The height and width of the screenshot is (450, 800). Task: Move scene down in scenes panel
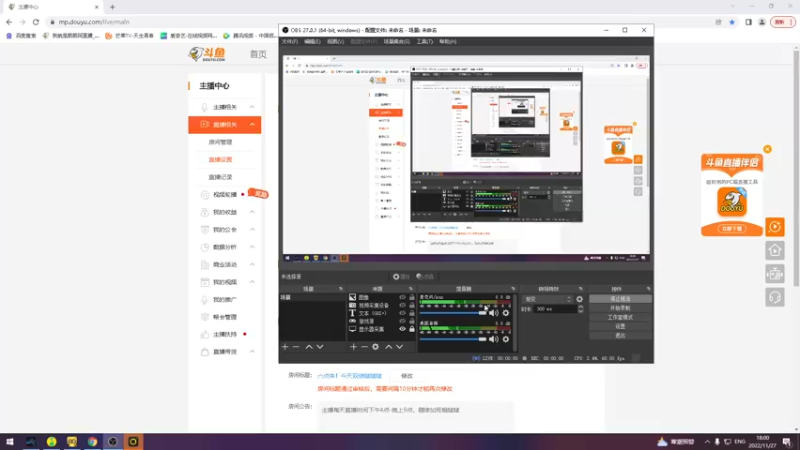pos(320,347)
